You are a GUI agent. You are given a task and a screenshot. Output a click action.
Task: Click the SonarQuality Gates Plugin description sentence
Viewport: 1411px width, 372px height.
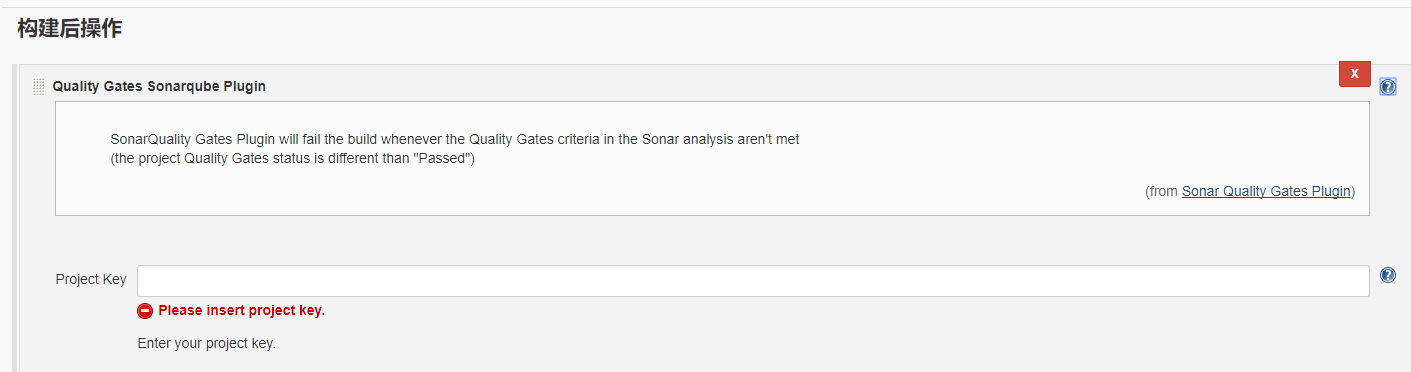tap(455, 139)
